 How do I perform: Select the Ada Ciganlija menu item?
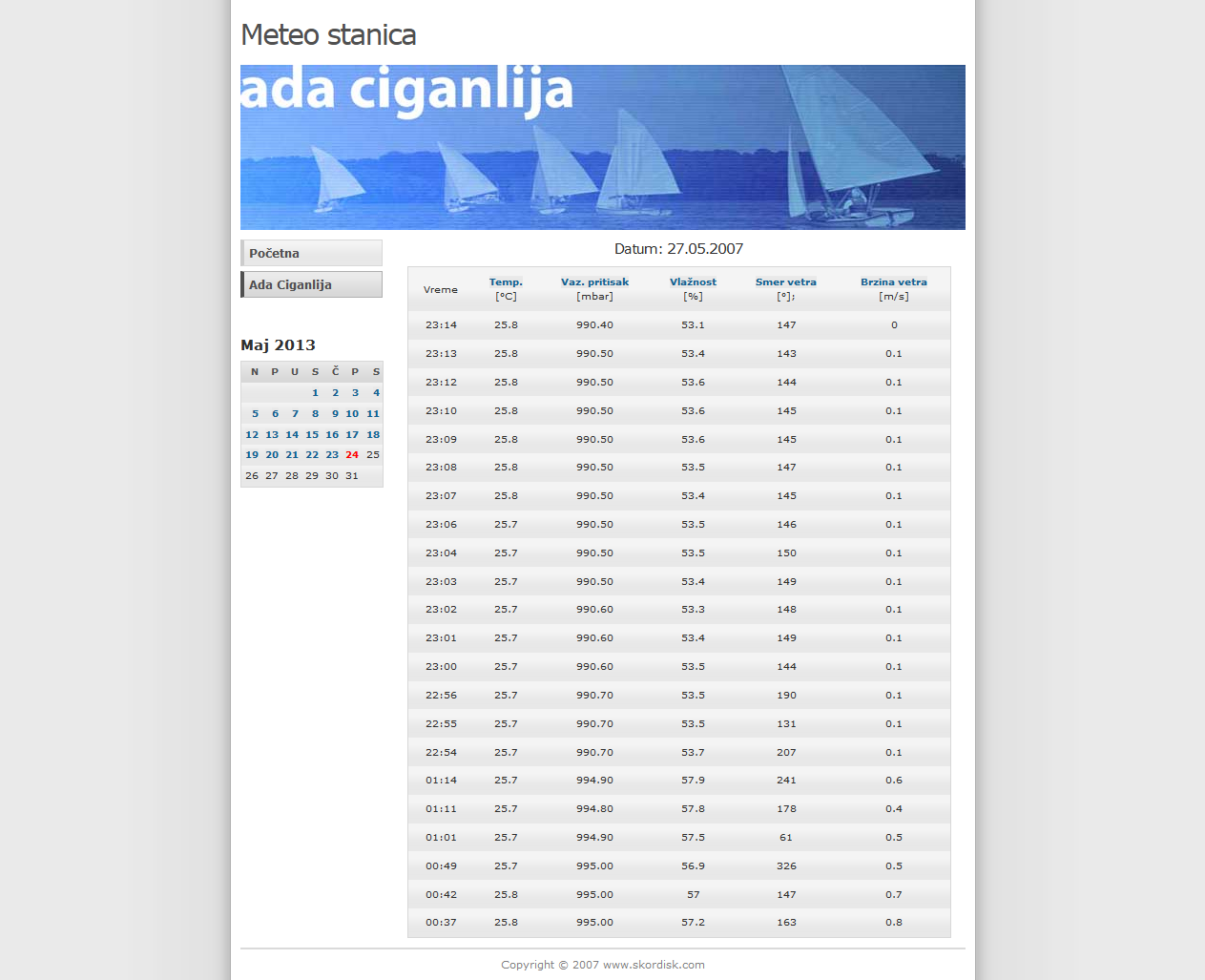click(311, 284)
